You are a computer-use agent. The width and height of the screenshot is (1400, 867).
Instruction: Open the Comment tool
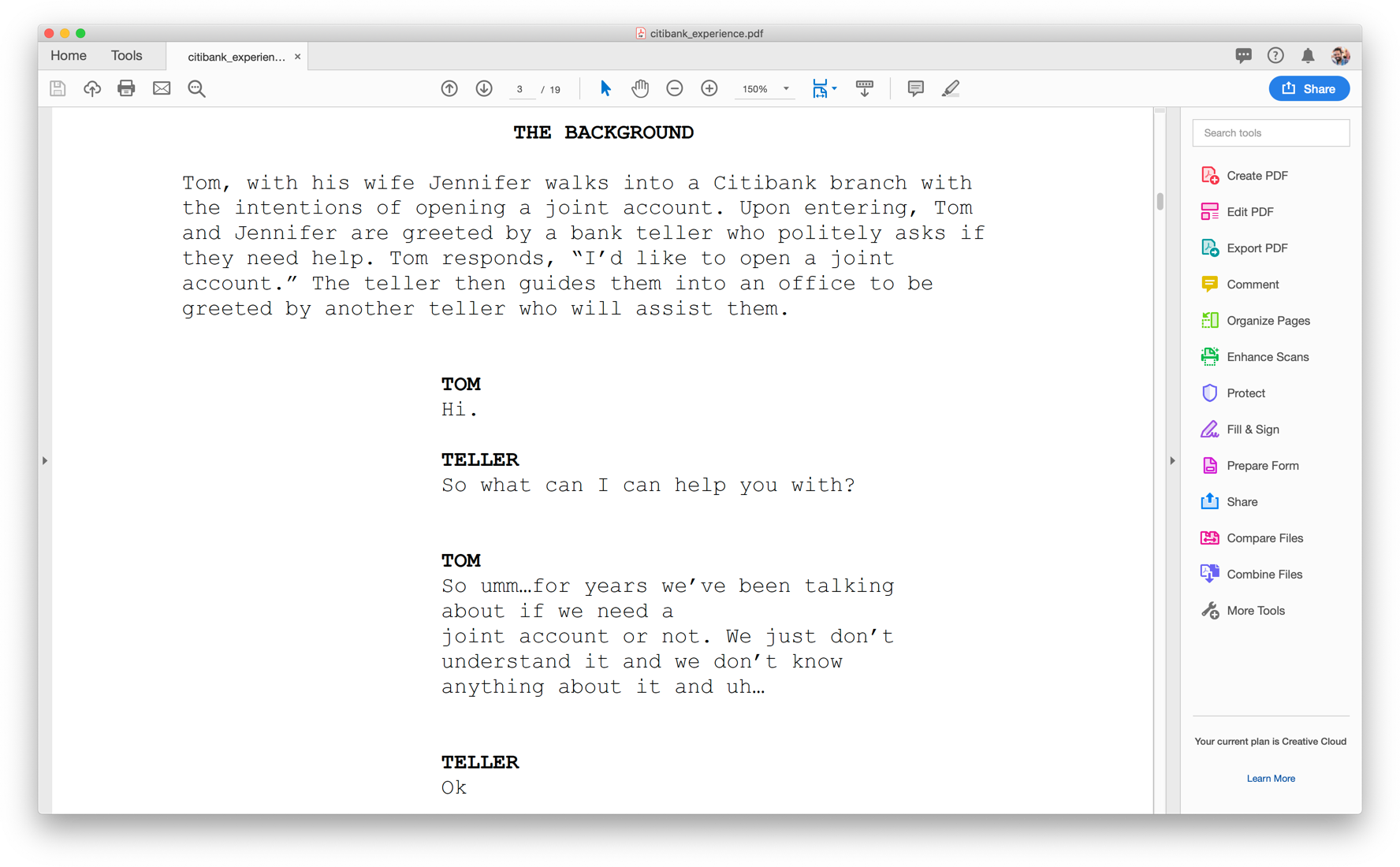coord(1240,284)
